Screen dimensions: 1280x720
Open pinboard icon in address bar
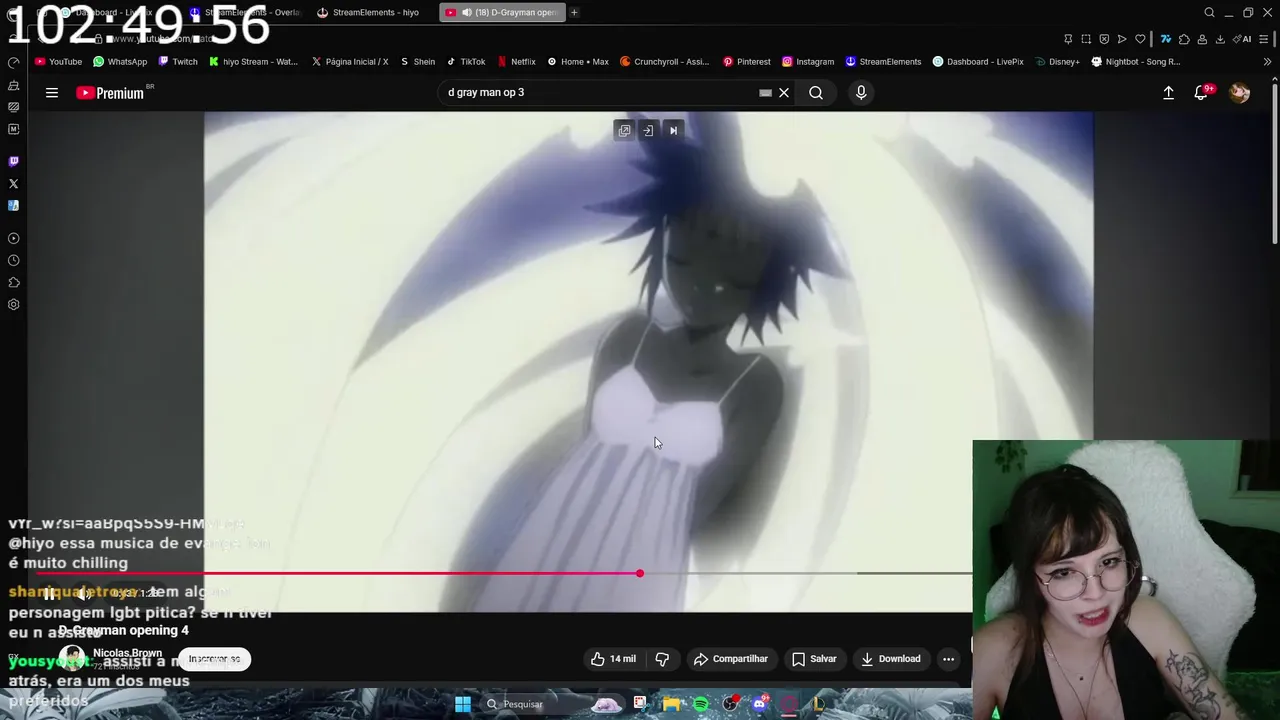(x=1068, y=39)
